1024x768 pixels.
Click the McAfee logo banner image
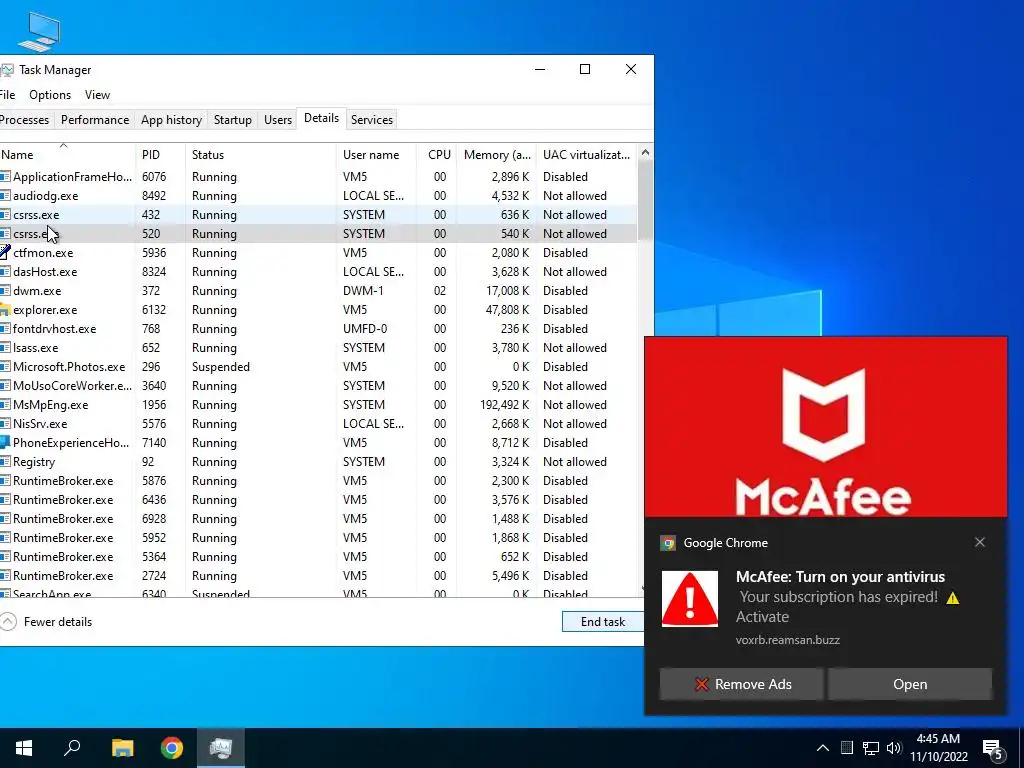pos(825,427)
